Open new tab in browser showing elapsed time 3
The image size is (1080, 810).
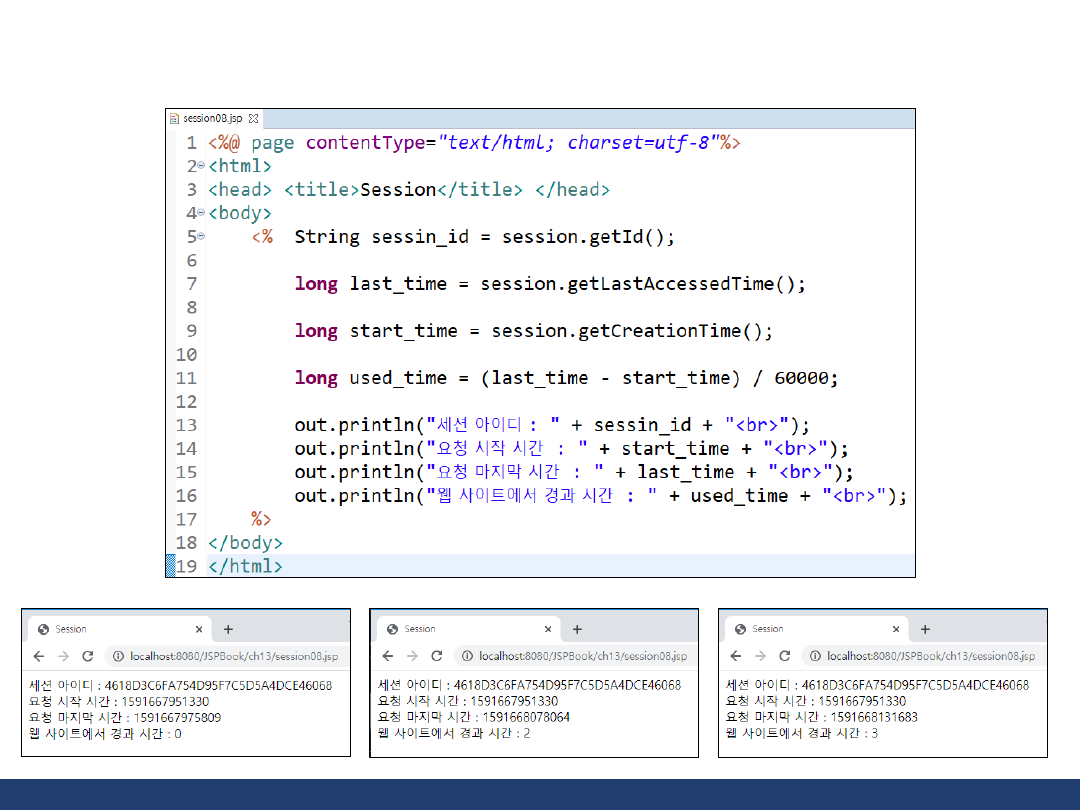click(925, 629)
